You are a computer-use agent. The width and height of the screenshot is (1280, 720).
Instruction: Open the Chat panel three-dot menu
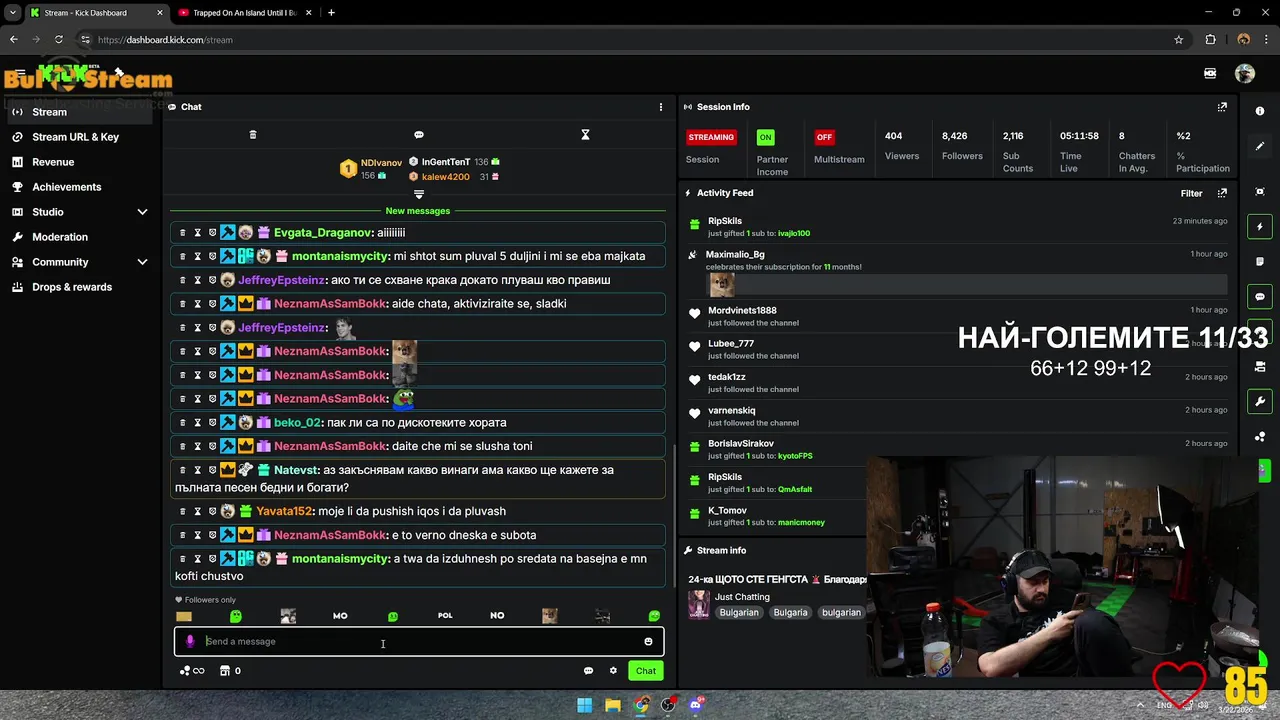660,107
